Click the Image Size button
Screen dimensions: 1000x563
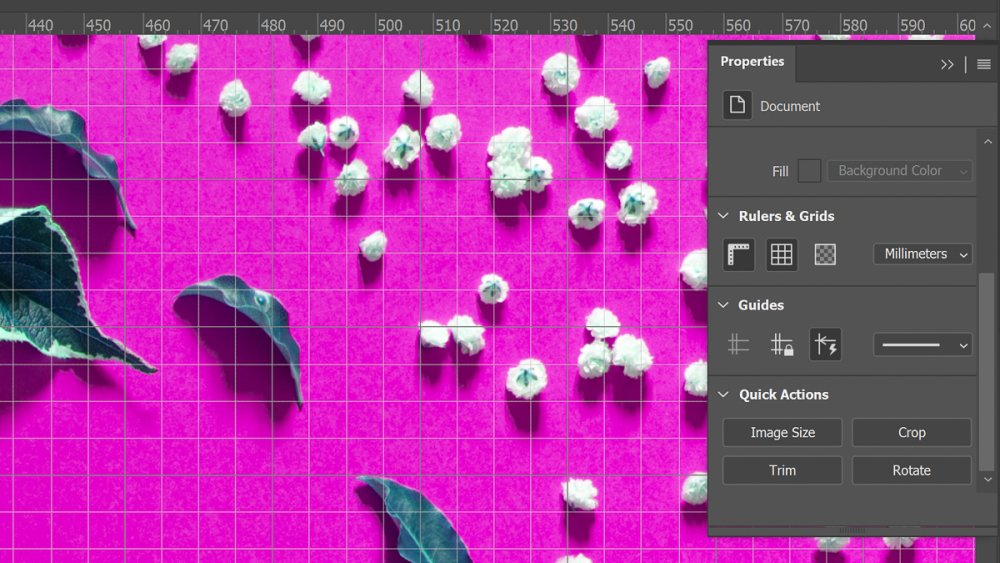click(x=783, y=432)
